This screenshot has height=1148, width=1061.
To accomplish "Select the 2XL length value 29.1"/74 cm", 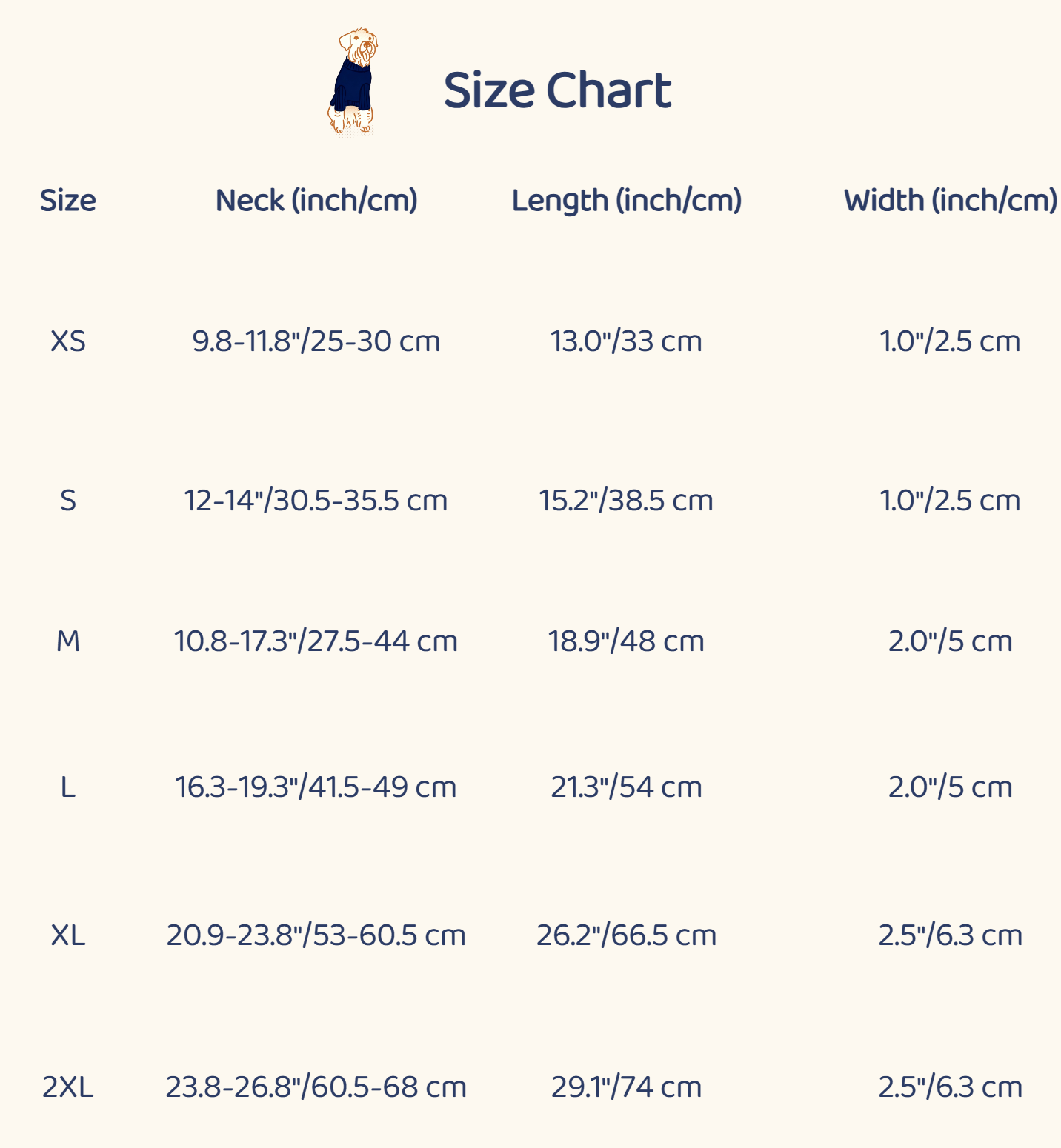I will tap(626, 1087).
